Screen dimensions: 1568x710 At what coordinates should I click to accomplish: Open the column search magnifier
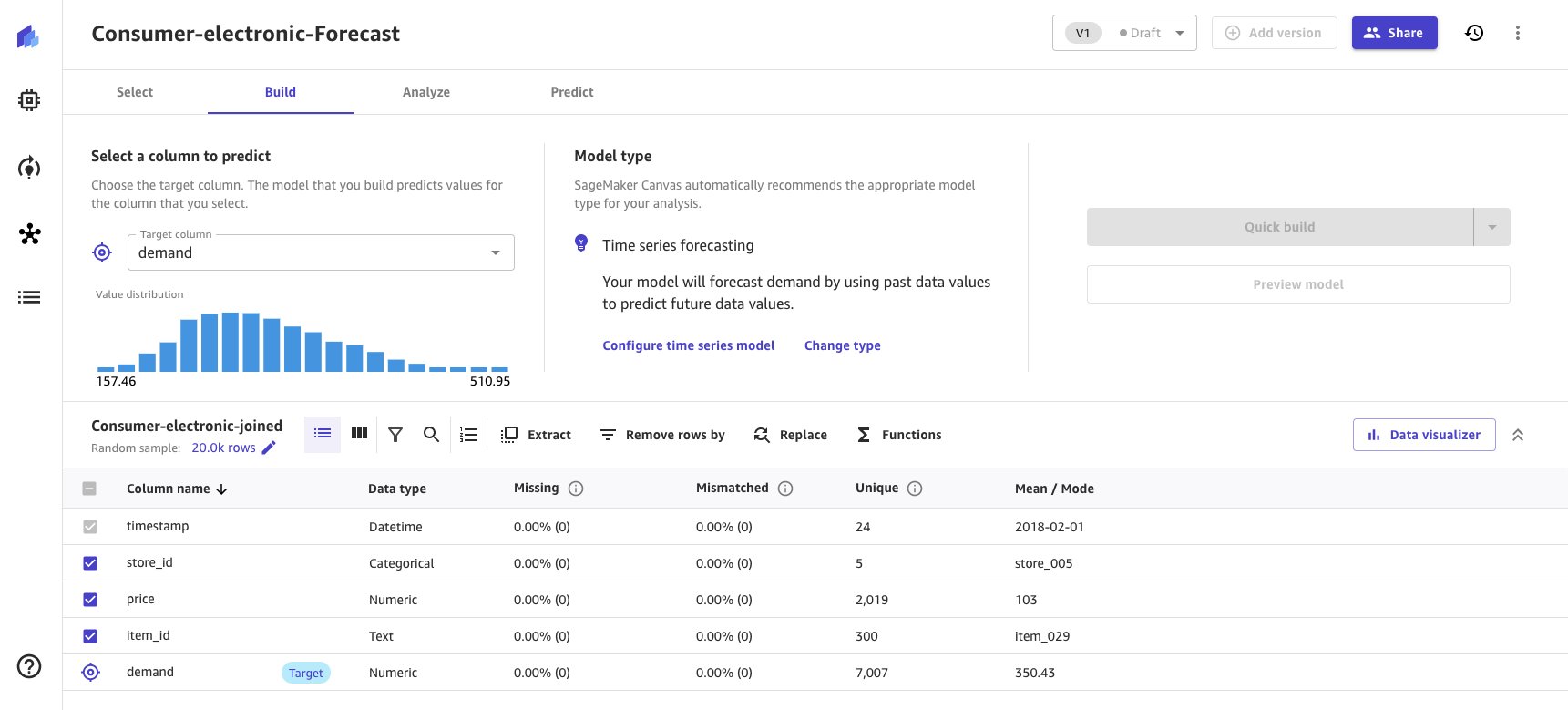[x=431, y=435]
